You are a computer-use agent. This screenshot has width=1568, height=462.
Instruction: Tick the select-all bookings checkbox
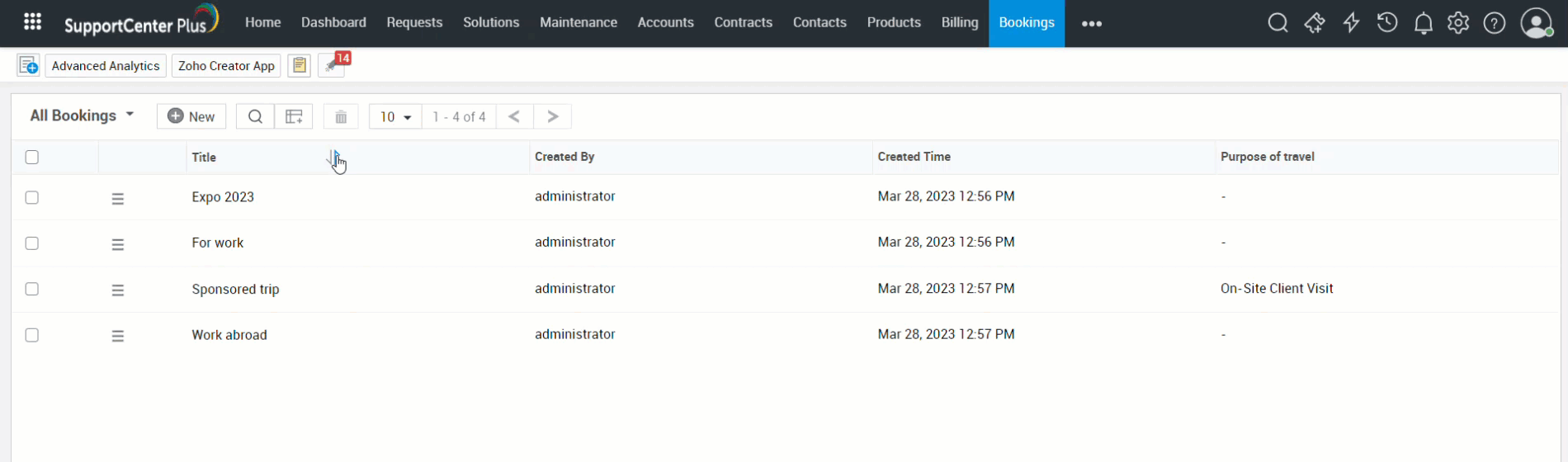point(32,157)
